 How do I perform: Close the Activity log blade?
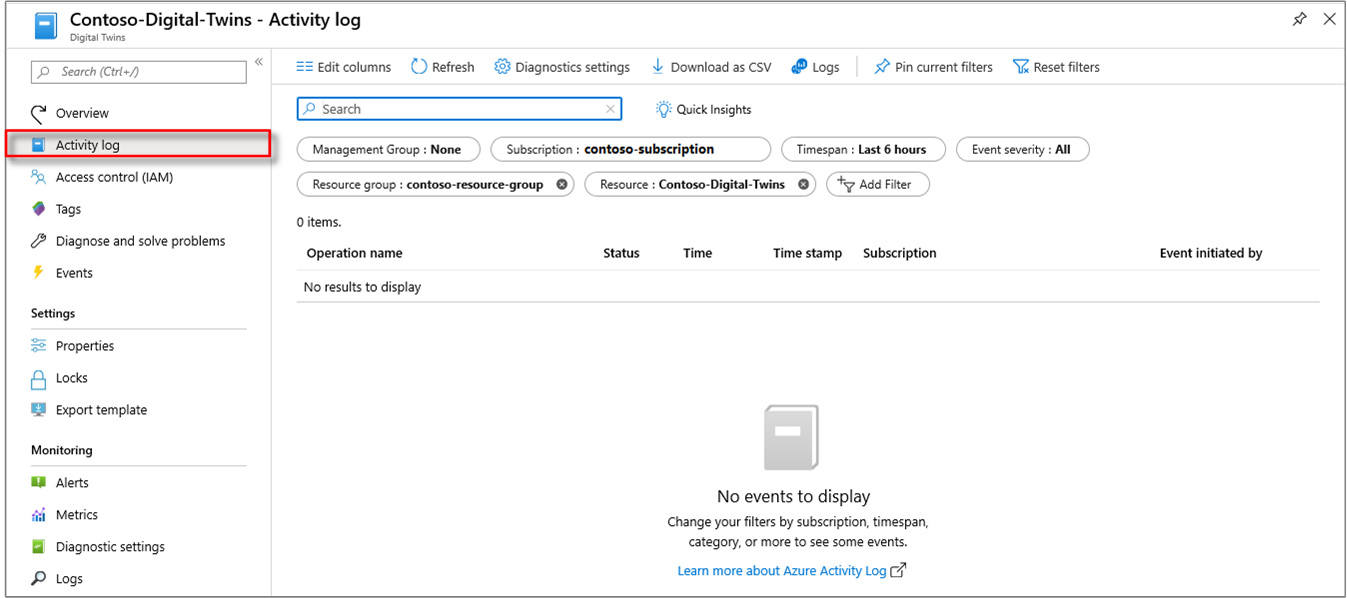point(1329,19)
